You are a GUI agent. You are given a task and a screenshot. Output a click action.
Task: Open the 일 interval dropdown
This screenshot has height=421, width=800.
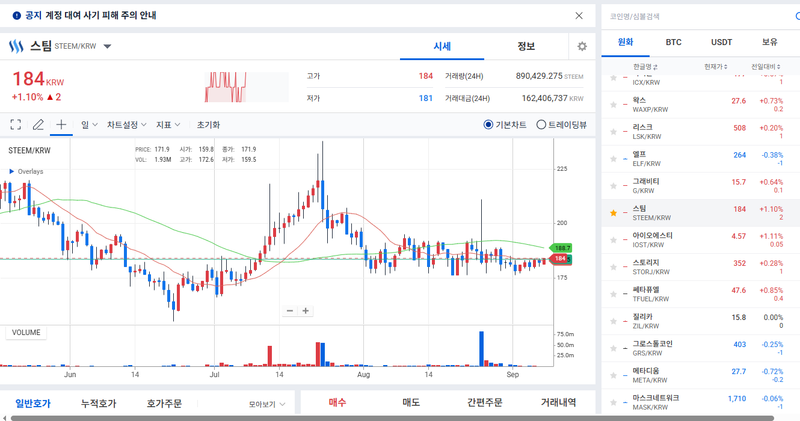[x=89, y=125]
